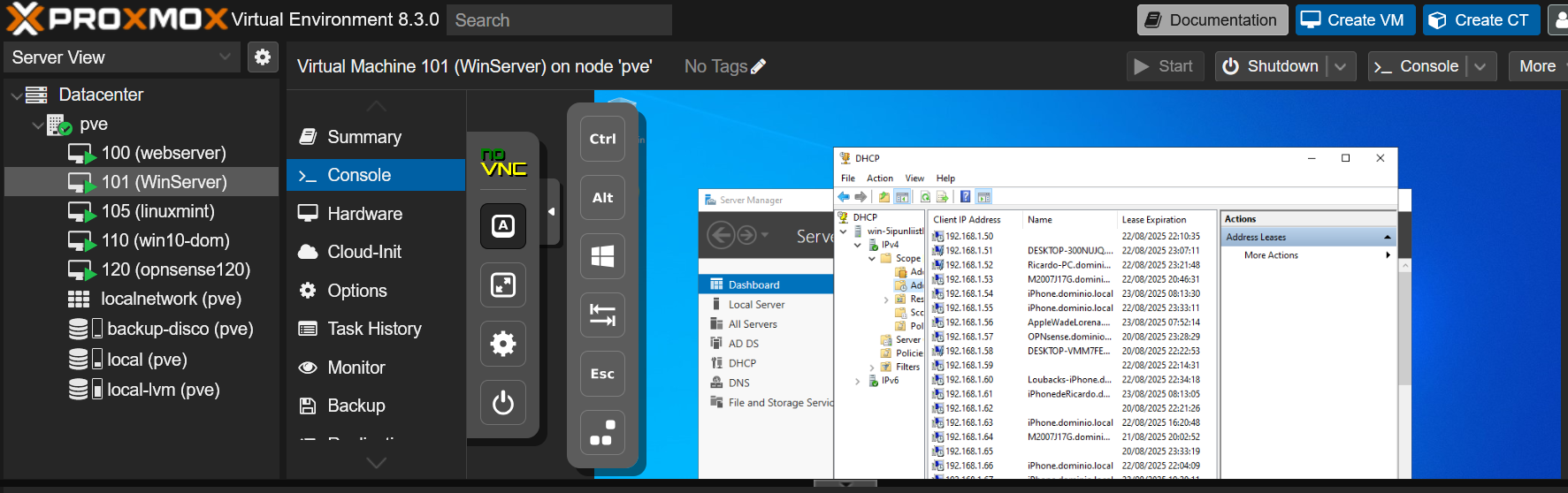
Task: Open the Hardware tab
Action: [376, 214]
